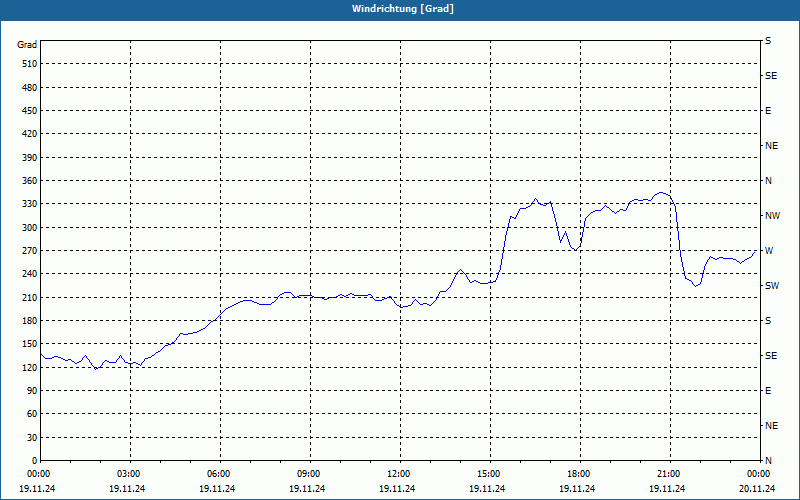Click the 120 degree axis label
This screenshot has width=800, height=500.
click(30, 367)
